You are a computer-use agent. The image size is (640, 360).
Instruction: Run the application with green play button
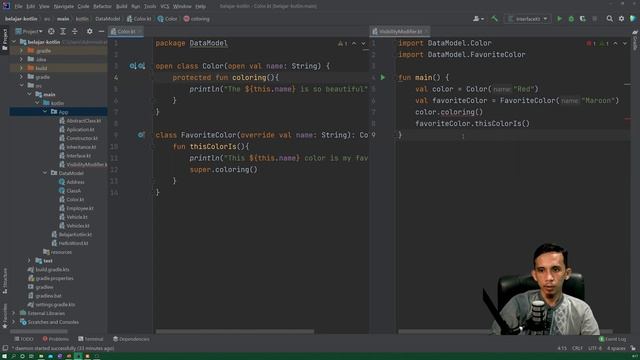tap(560, 19)
